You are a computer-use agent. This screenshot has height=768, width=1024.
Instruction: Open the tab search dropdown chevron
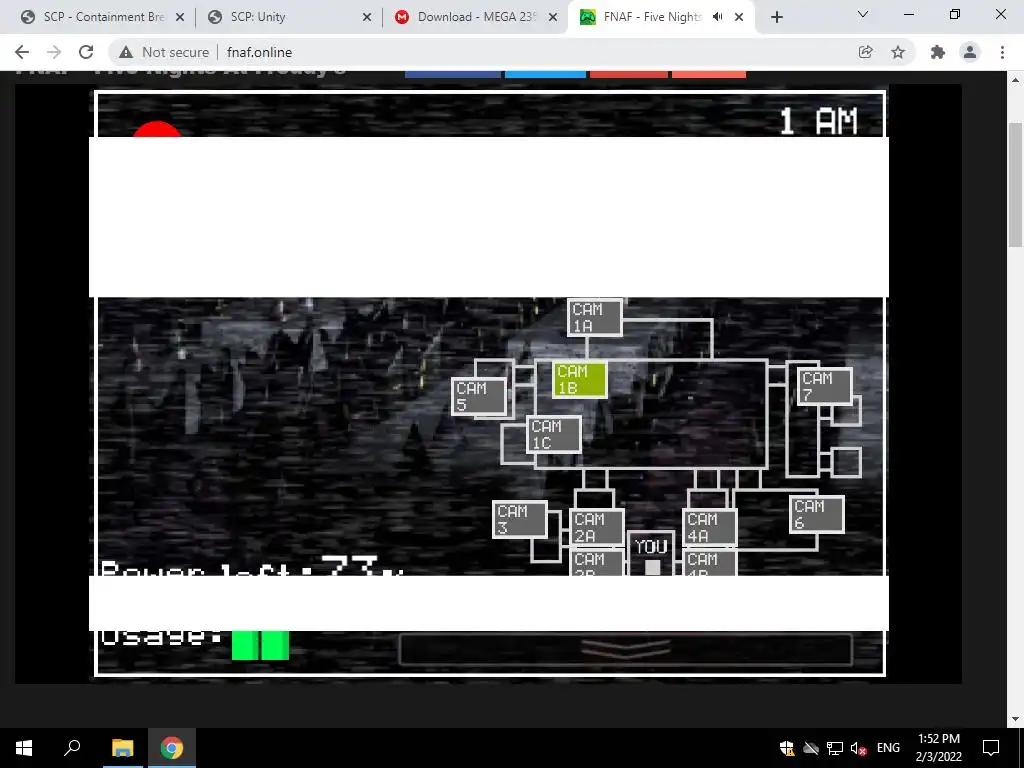[x=863, y=14]
